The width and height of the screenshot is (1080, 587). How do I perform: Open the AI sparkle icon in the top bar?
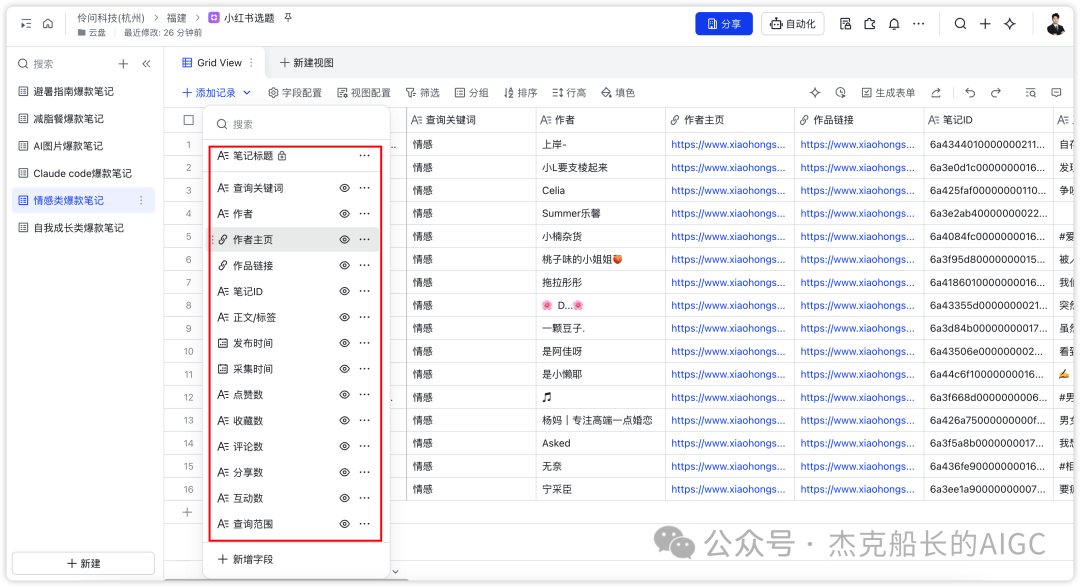[x=1010, y=23]
